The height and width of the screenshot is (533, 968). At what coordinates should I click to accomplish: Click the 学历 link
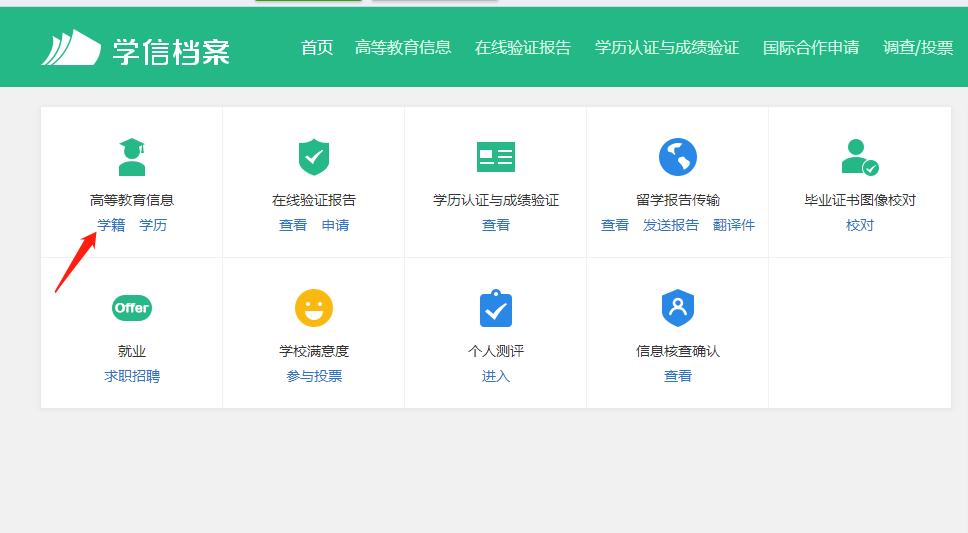click(153, 225)
